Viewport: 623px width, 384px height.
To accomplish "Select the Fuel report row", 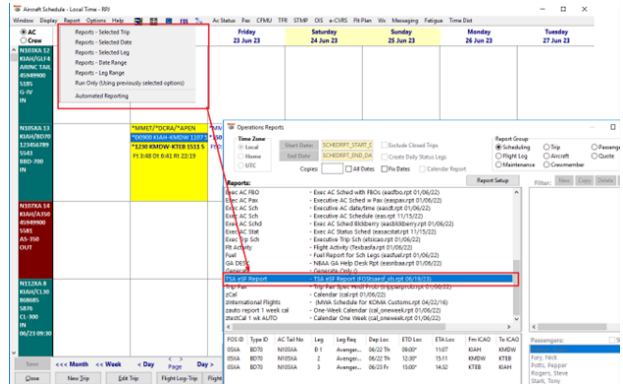I will tap(369, 255).
